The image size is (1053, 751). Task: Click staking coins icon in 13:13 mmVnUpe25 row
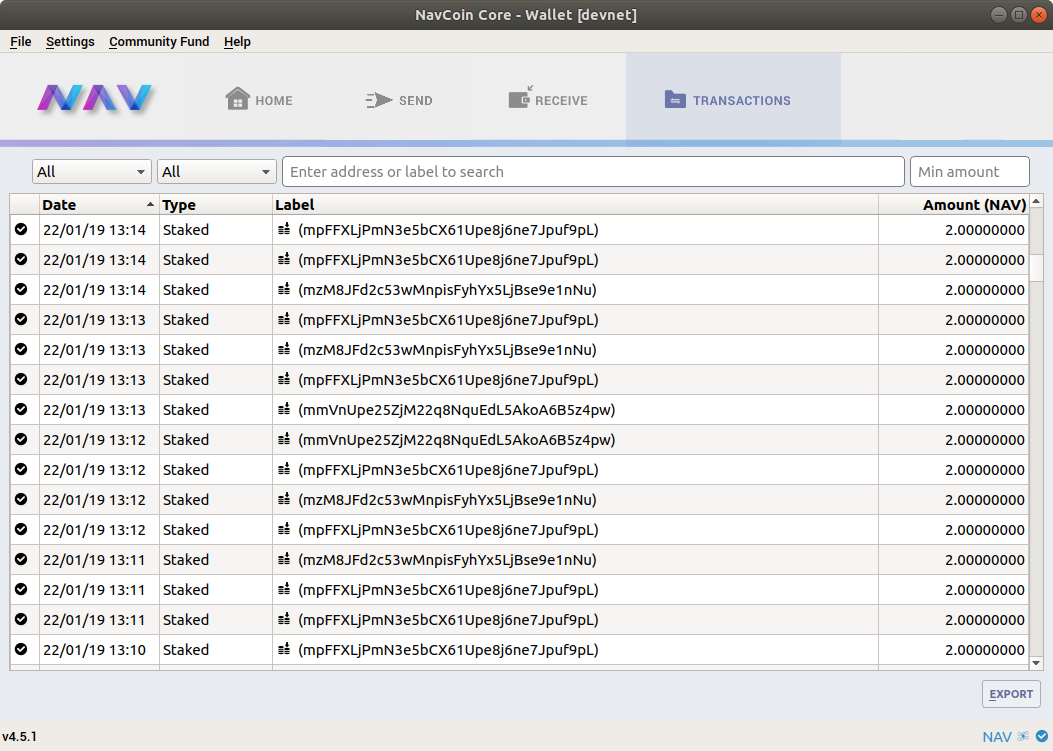284,409
